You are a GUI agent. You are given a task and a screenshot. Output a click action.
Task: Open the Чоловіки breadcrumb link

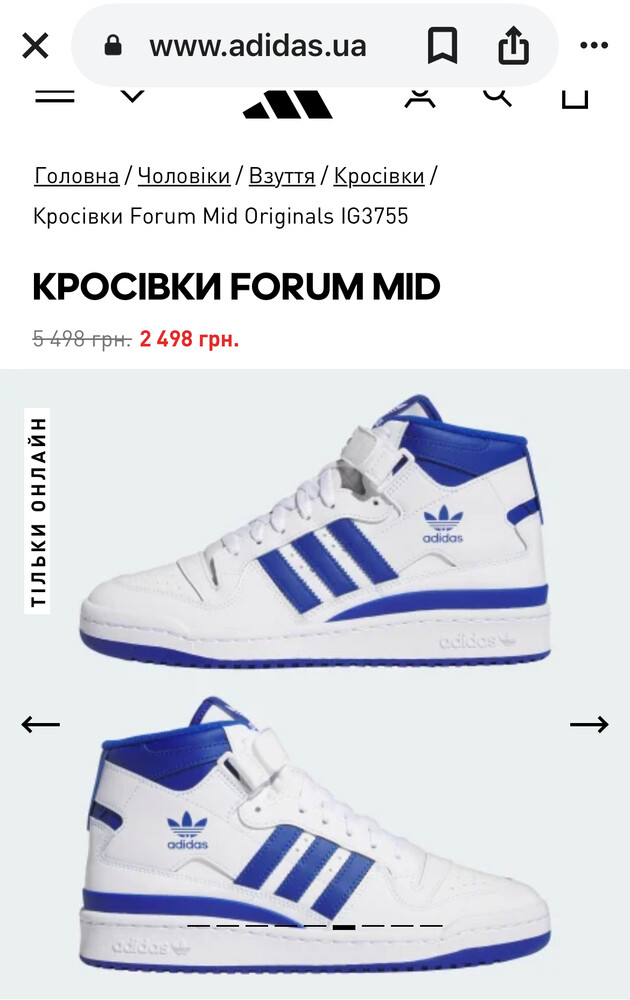(184, 176)
